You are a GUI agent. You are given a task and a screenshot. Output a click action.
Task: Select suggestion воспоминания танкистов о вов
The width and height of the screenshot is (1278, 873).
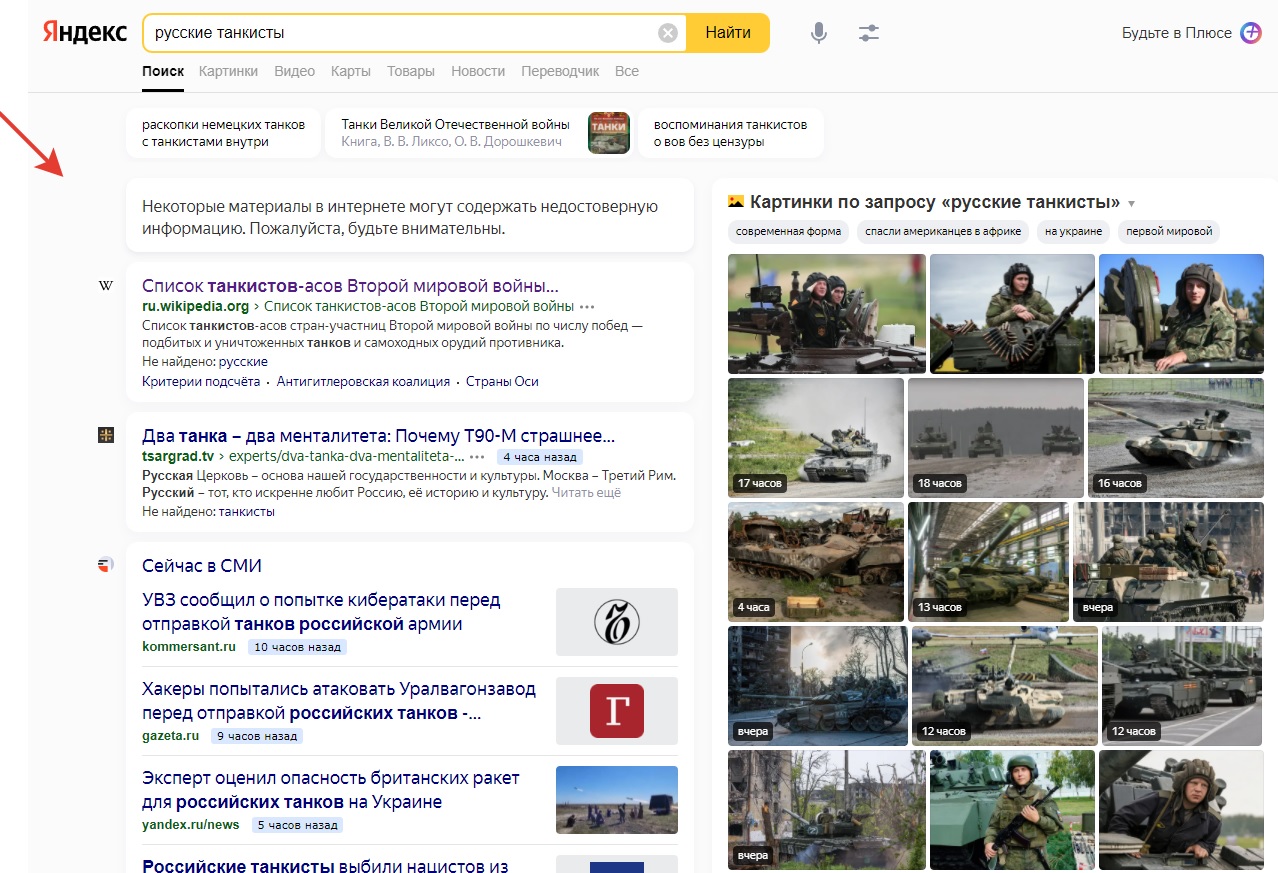tap(731, 133)
